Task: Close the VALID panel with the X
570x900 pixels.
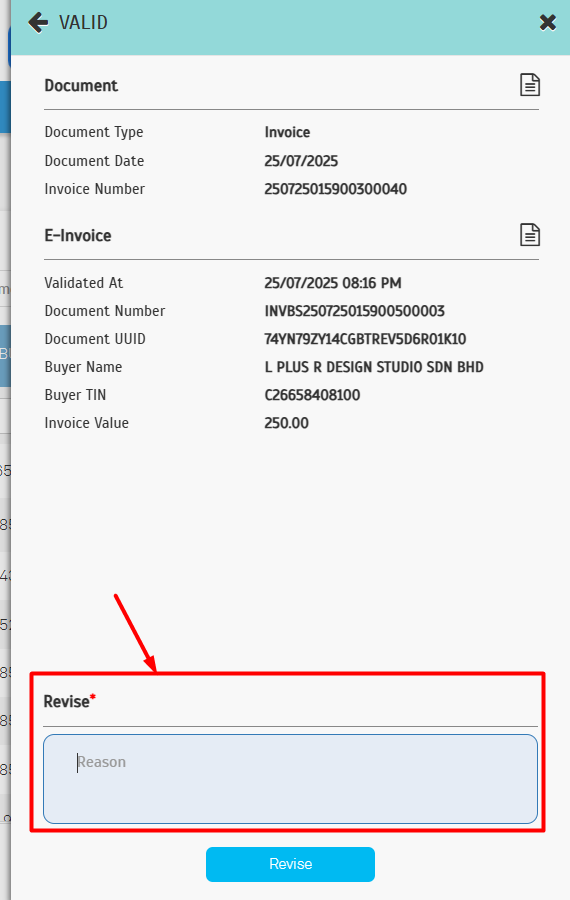Action: point(548,22)
